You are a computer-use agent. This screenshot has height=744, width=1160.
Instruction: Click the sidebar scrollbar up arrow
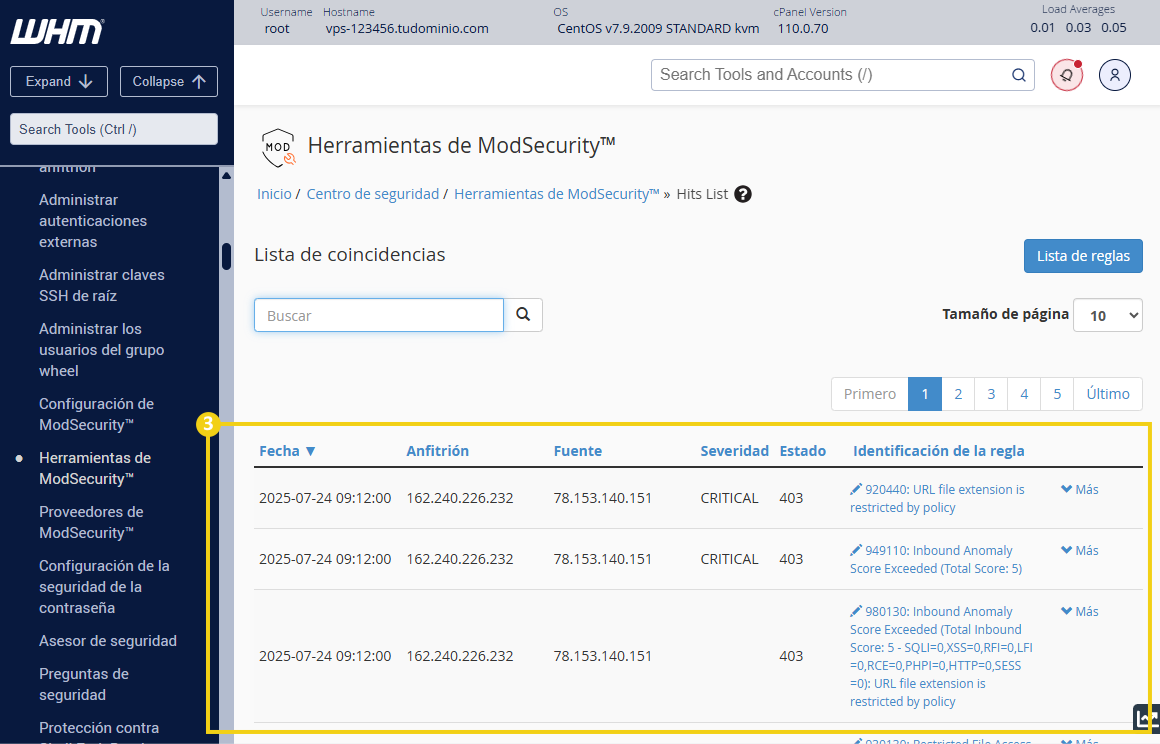(226, 175)
